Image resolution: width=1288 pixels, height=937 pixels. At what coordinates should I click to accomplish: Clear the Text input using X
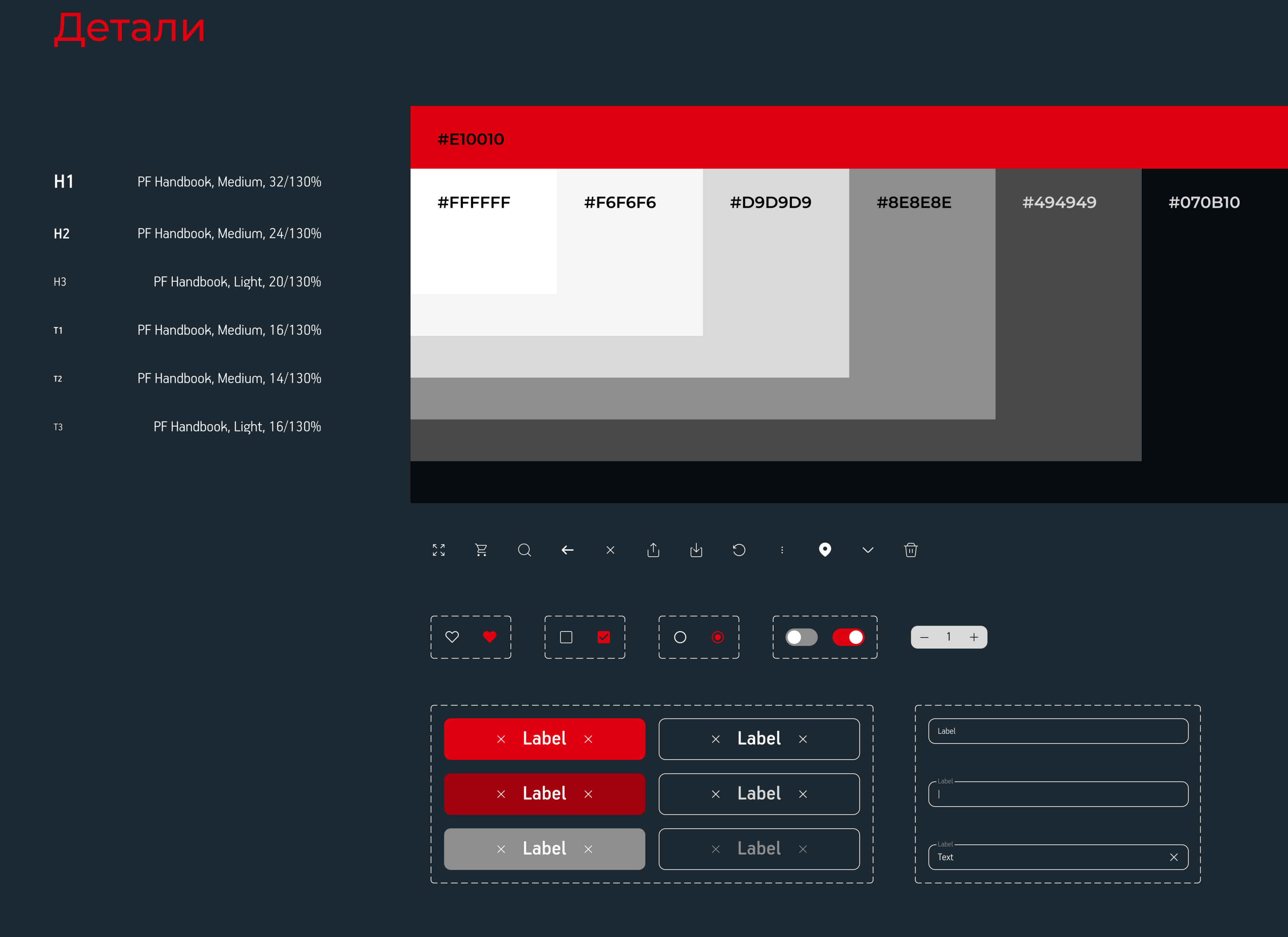pos(1173,857)
